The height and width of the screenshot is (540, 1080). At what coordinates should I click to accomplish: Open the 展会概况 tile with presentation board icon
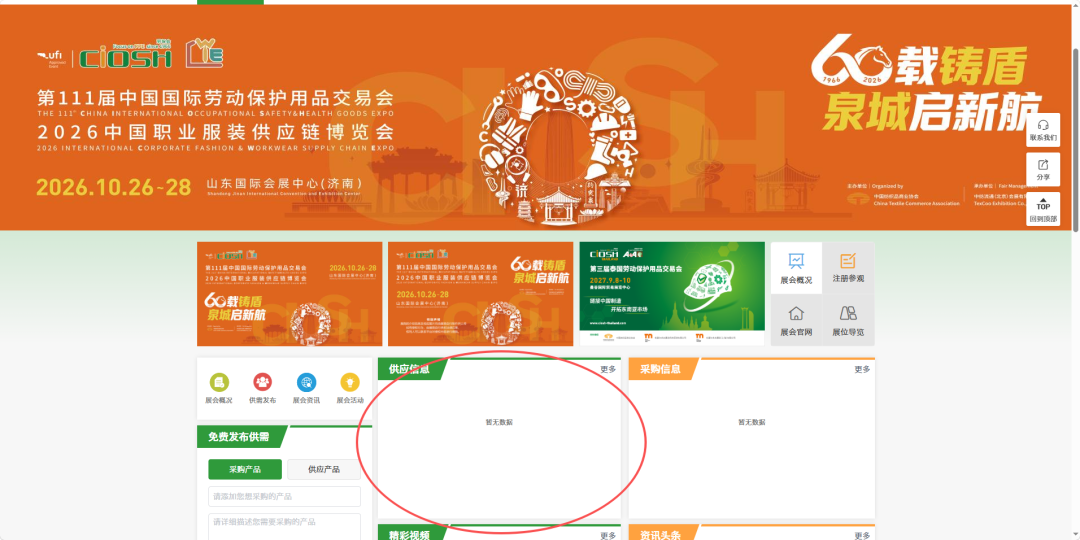click(796, 268)
